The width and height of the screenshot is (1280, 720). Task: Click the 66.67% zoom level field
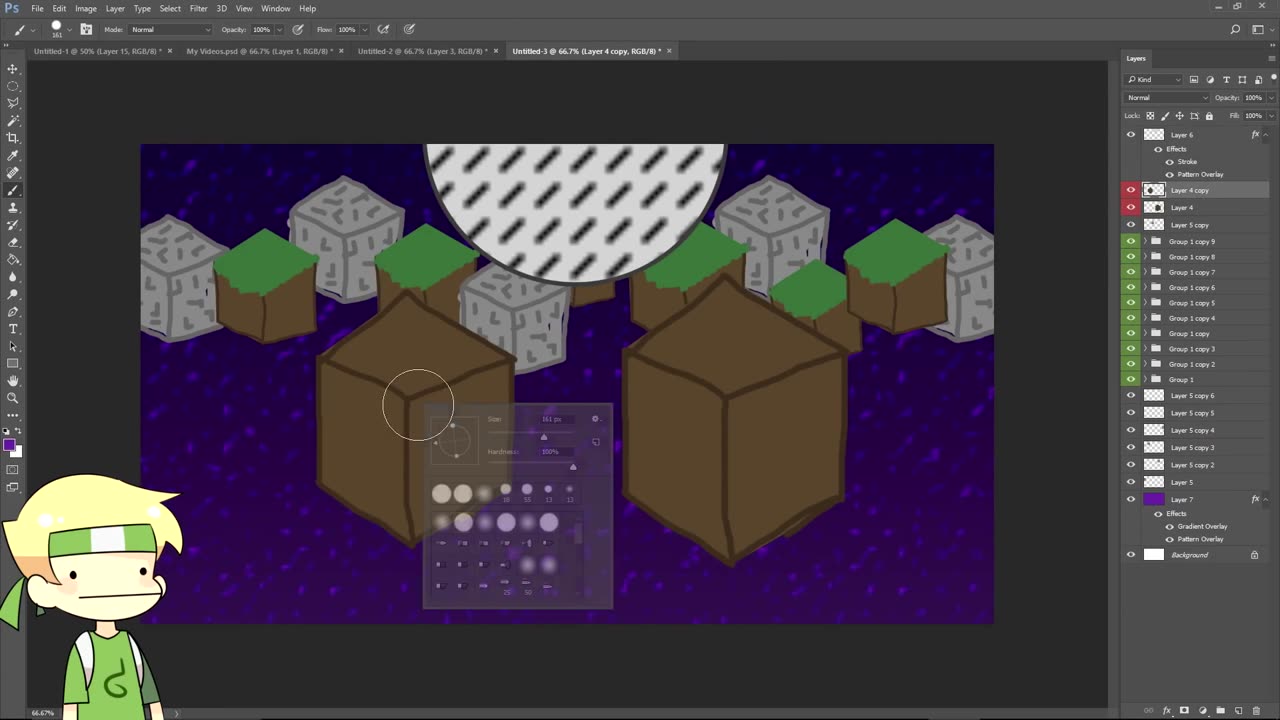point(43,713)
